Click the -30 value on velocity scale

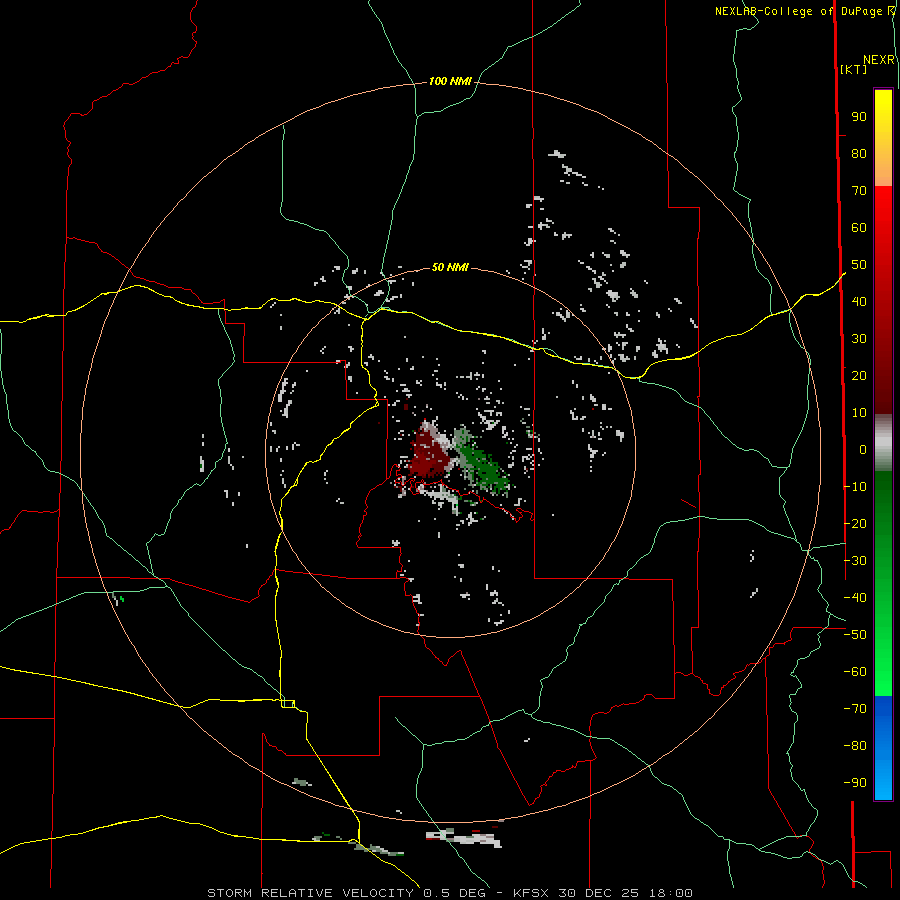point(855,560)
